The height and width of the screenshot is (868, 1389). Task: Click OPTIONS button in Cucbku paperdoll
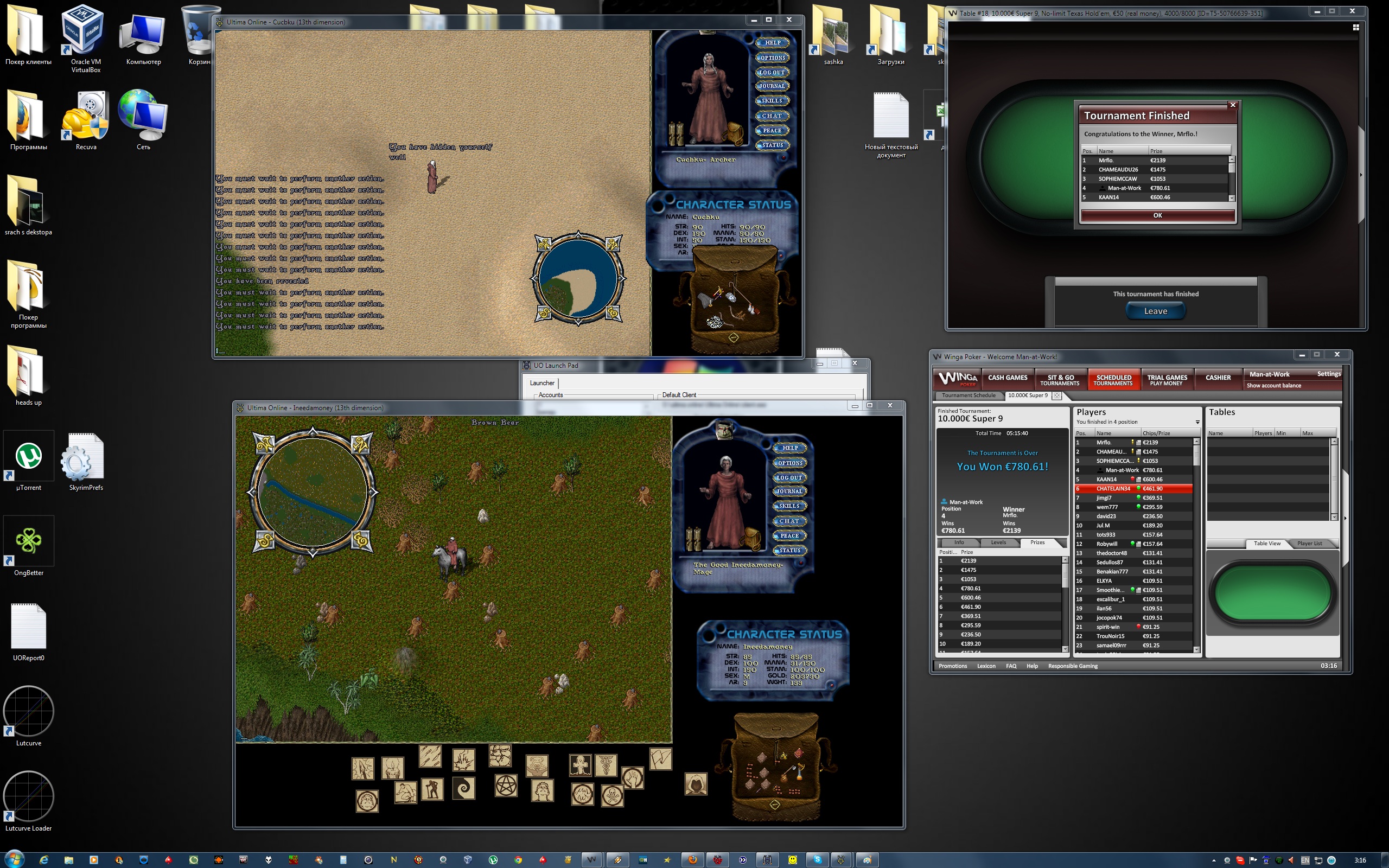pyautogui.click(x=773, y=58)
